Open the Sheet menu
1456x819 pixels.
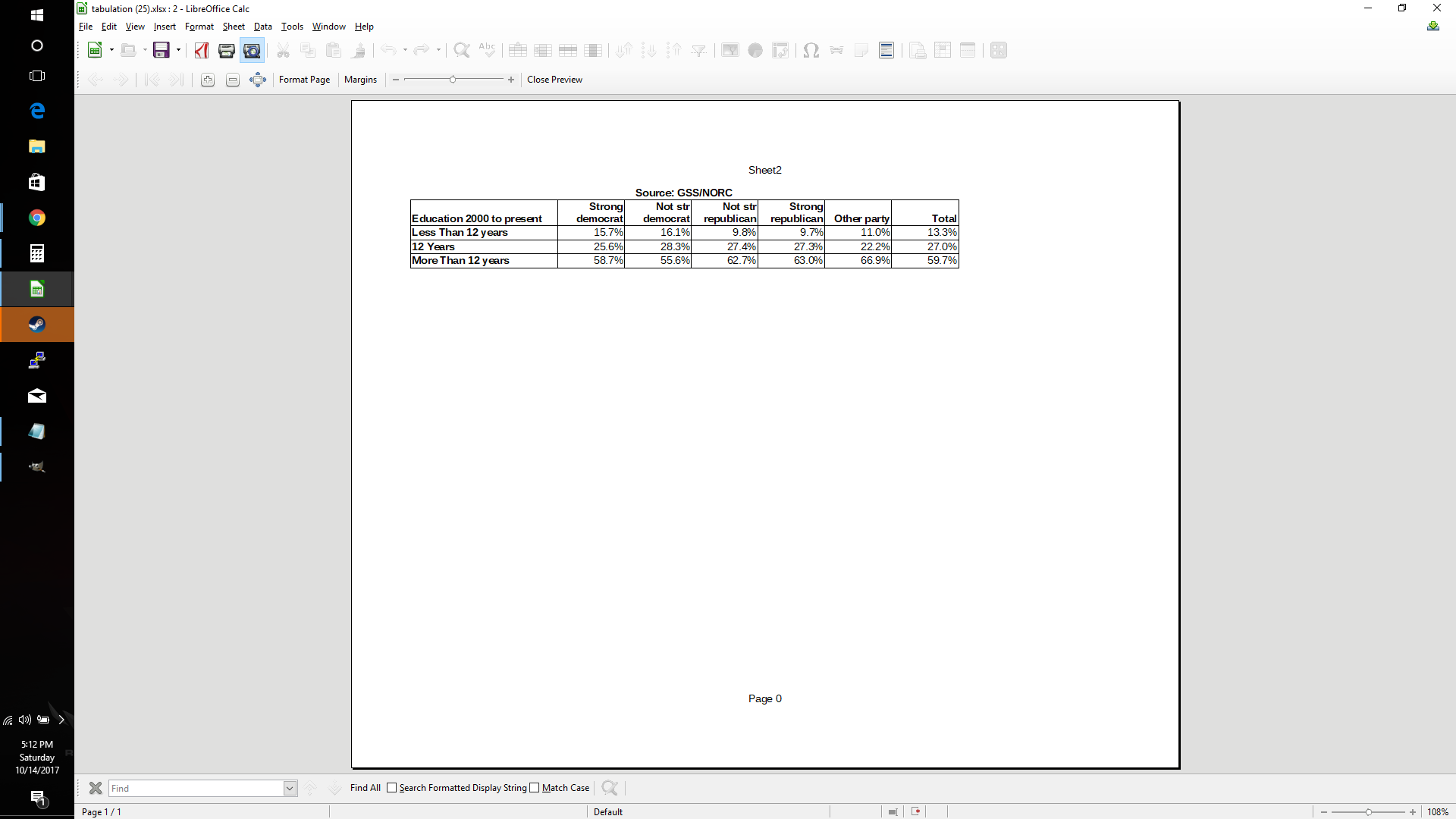click(234, 27)
